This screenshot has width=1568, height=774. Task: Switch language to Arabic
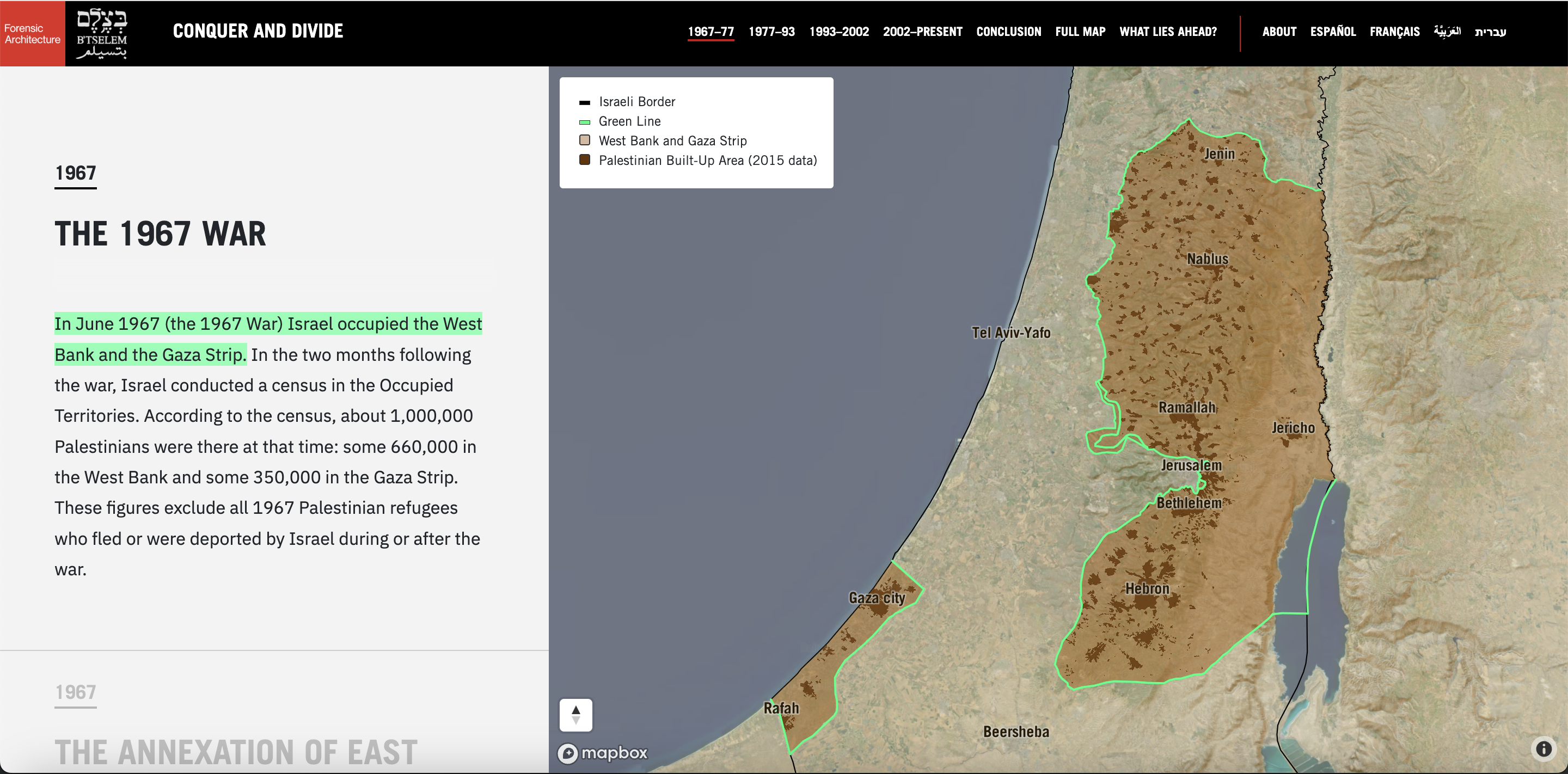1447,32
